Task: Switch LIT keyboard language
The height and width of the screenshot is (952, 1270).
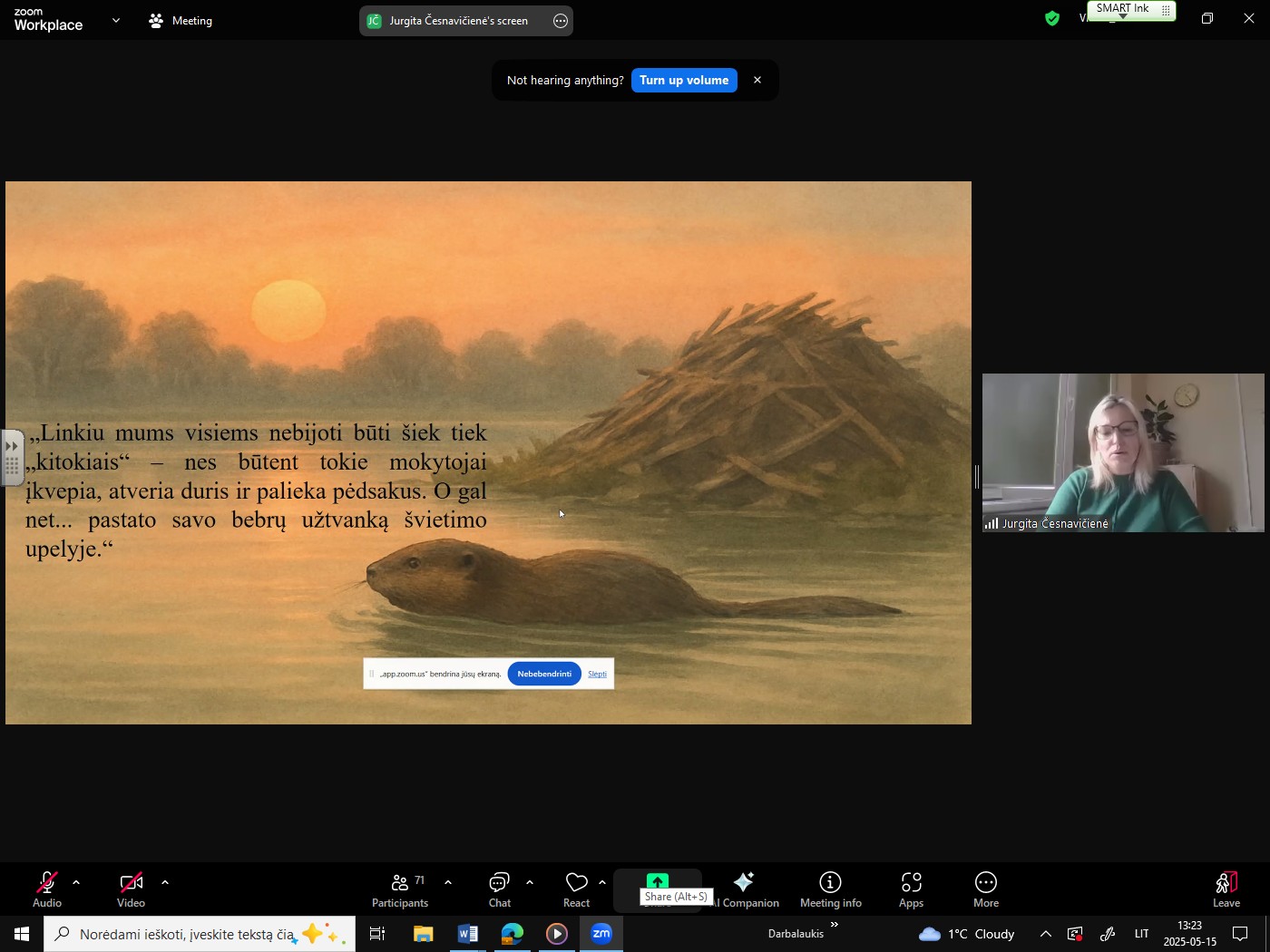Action: point(1142,934)
